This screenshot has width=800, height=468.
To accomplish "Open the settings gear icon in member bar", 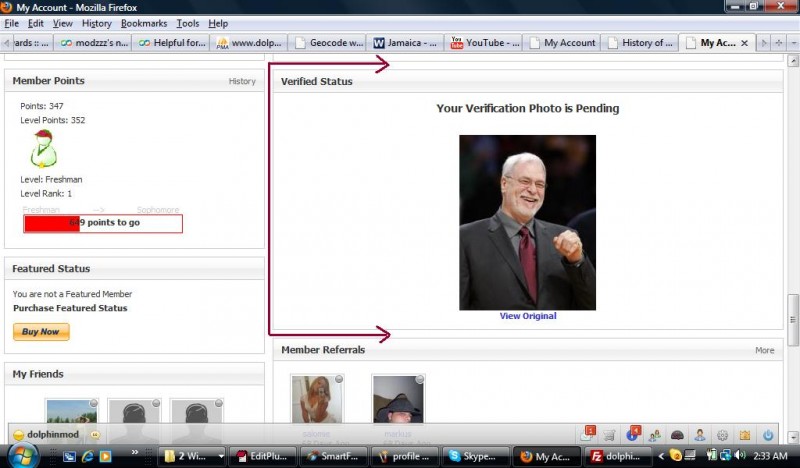I will point(722,435).
